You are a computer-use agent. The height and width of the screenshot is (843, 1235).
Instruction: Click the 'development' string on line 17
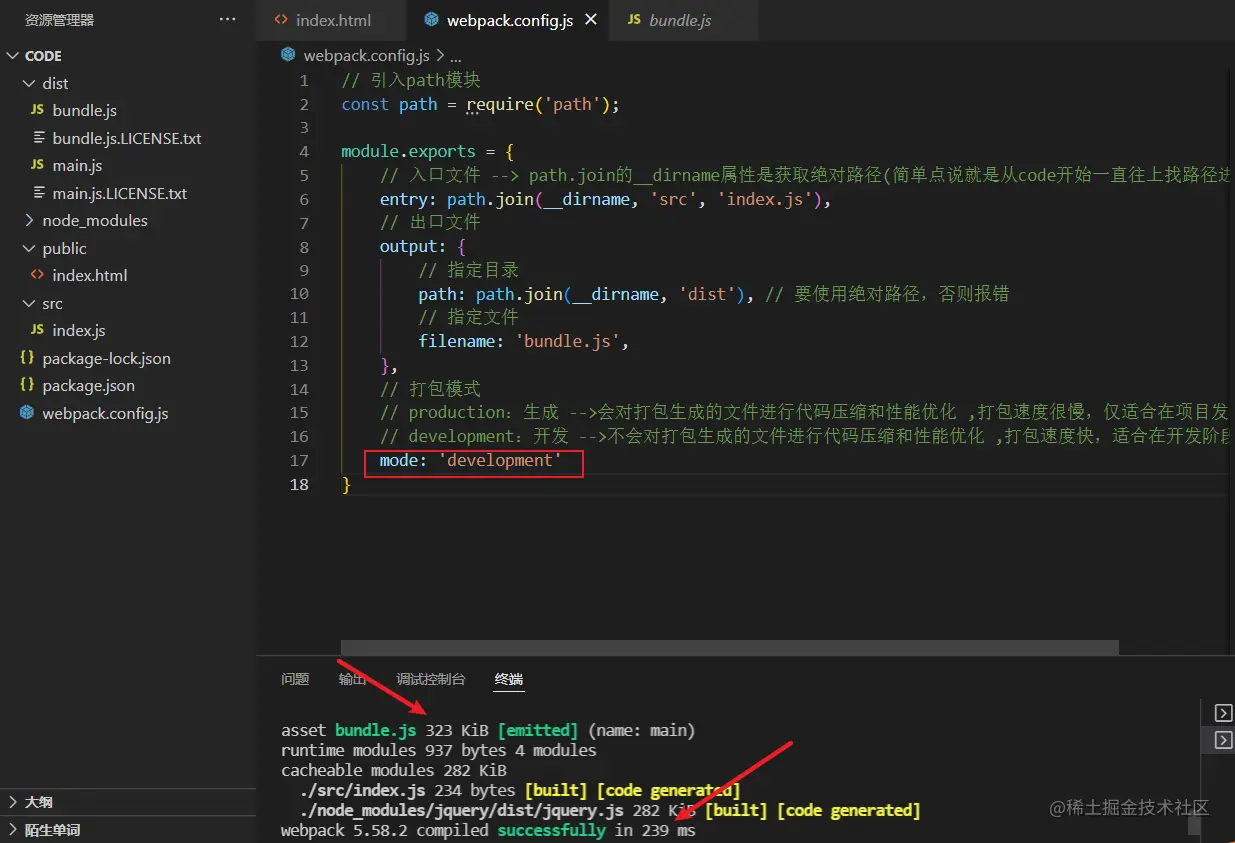(x=500, y=460)
